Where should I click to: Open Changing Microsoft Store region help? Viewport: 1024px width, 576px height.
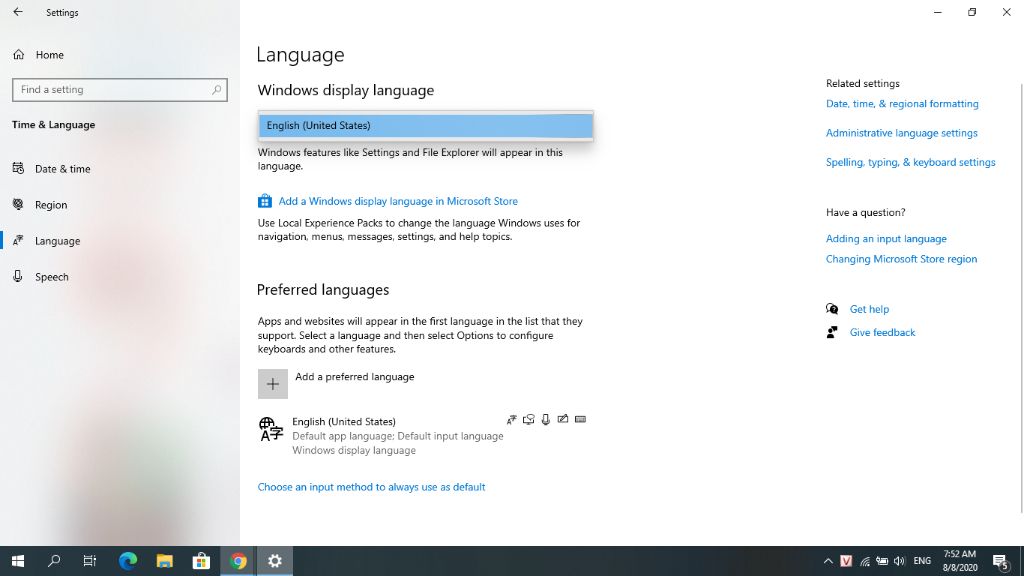click(x=901, y=259)
